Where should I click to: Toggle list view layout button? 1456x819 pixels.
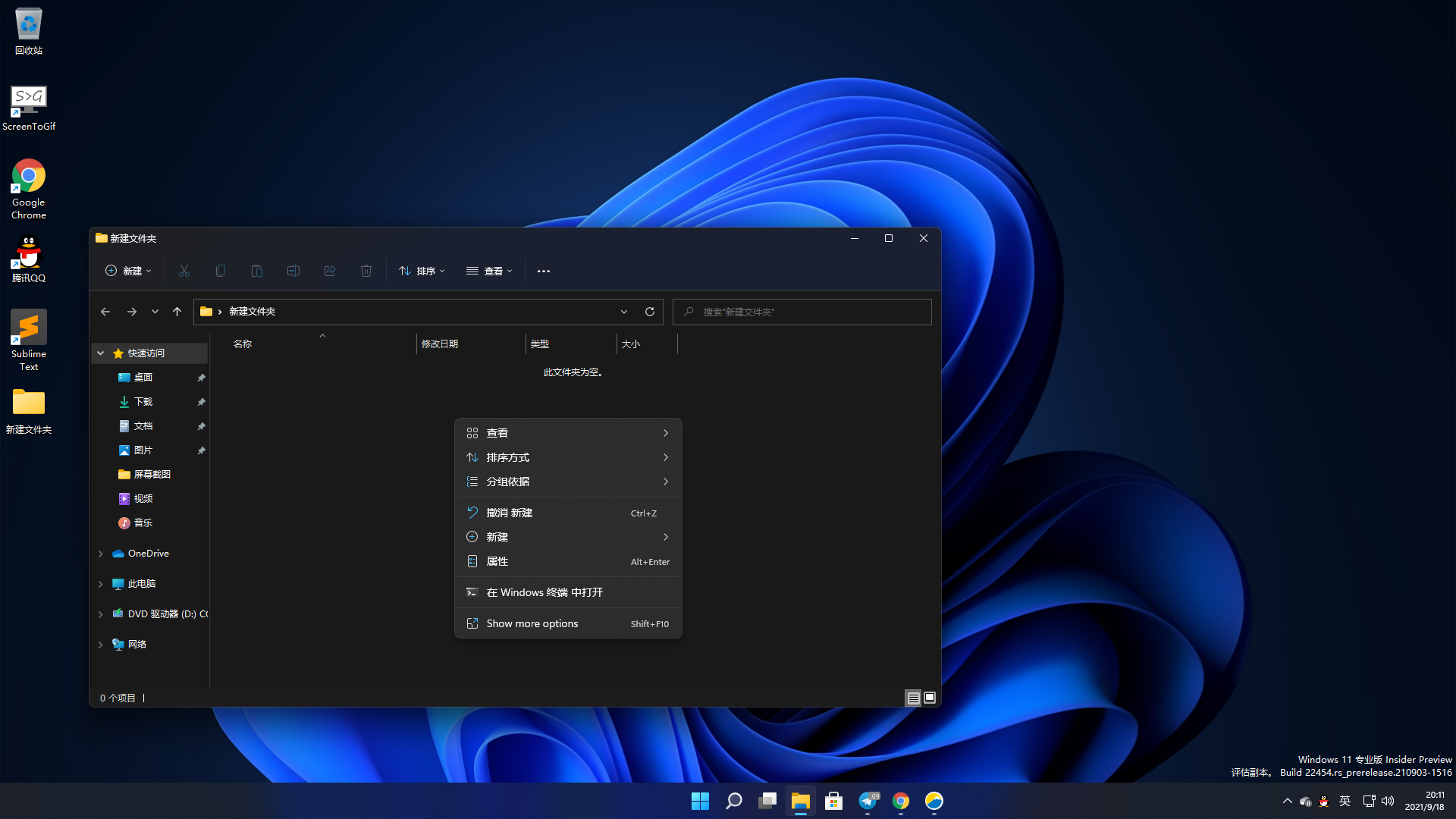913,698
